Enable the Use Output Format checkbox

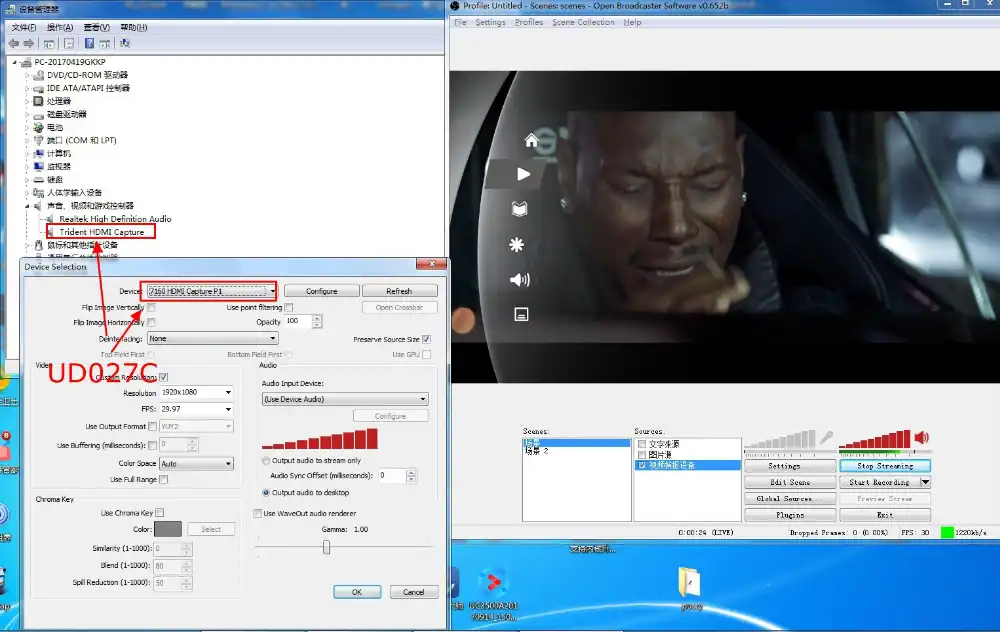pyautogui.click(x=152, y=426)
